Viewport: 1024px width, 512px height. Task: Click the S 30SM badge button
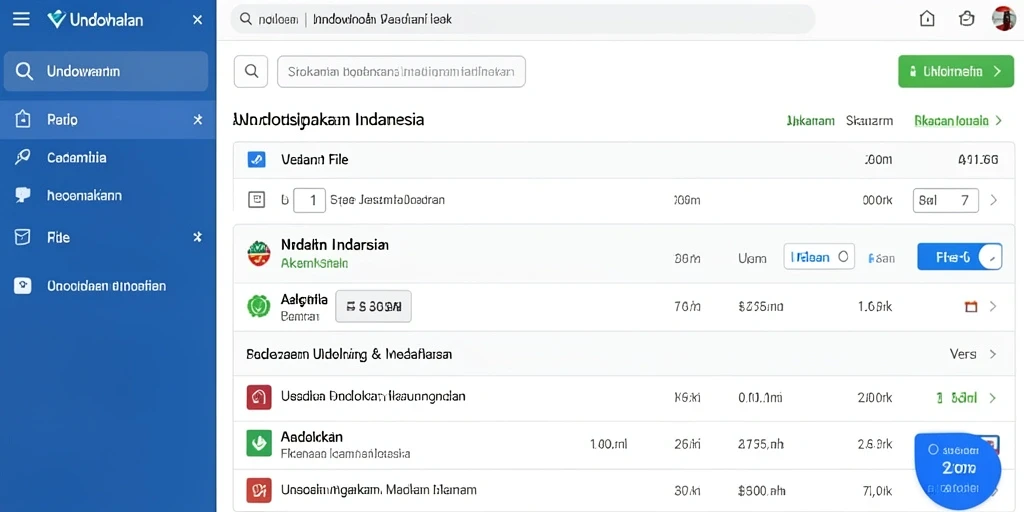tap(374, 306)
